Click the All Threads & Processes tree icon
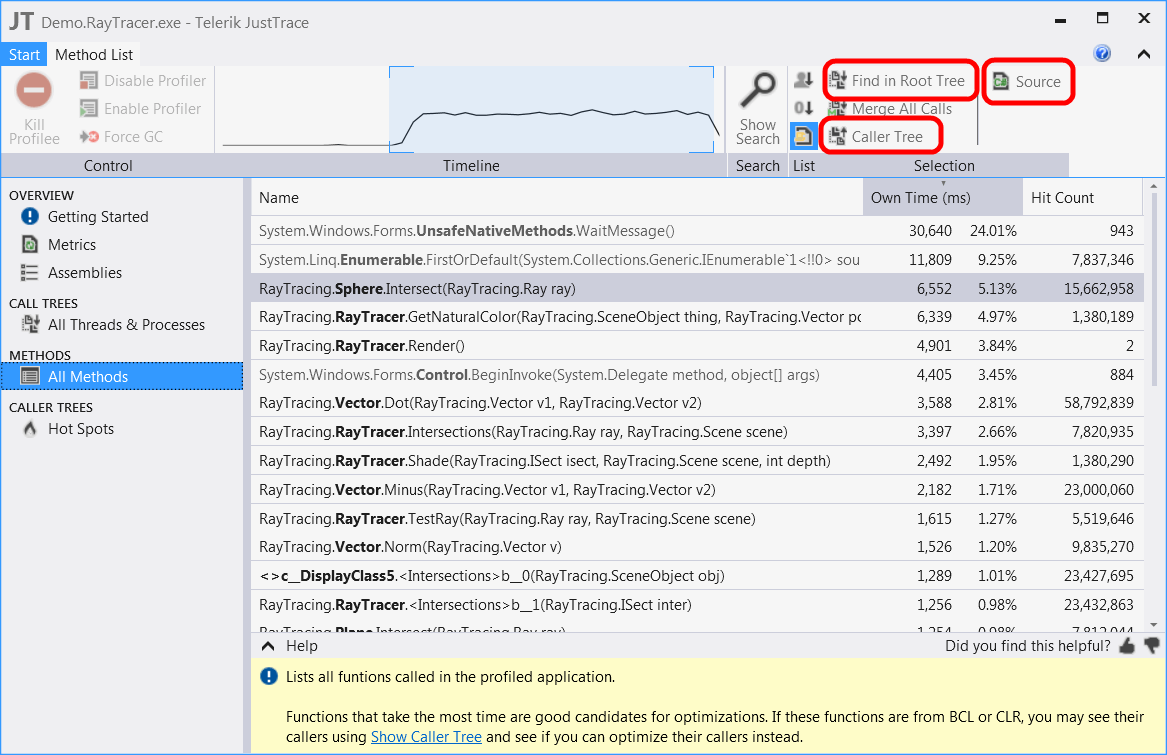The image size is (1167, 755). click(30, 324)
